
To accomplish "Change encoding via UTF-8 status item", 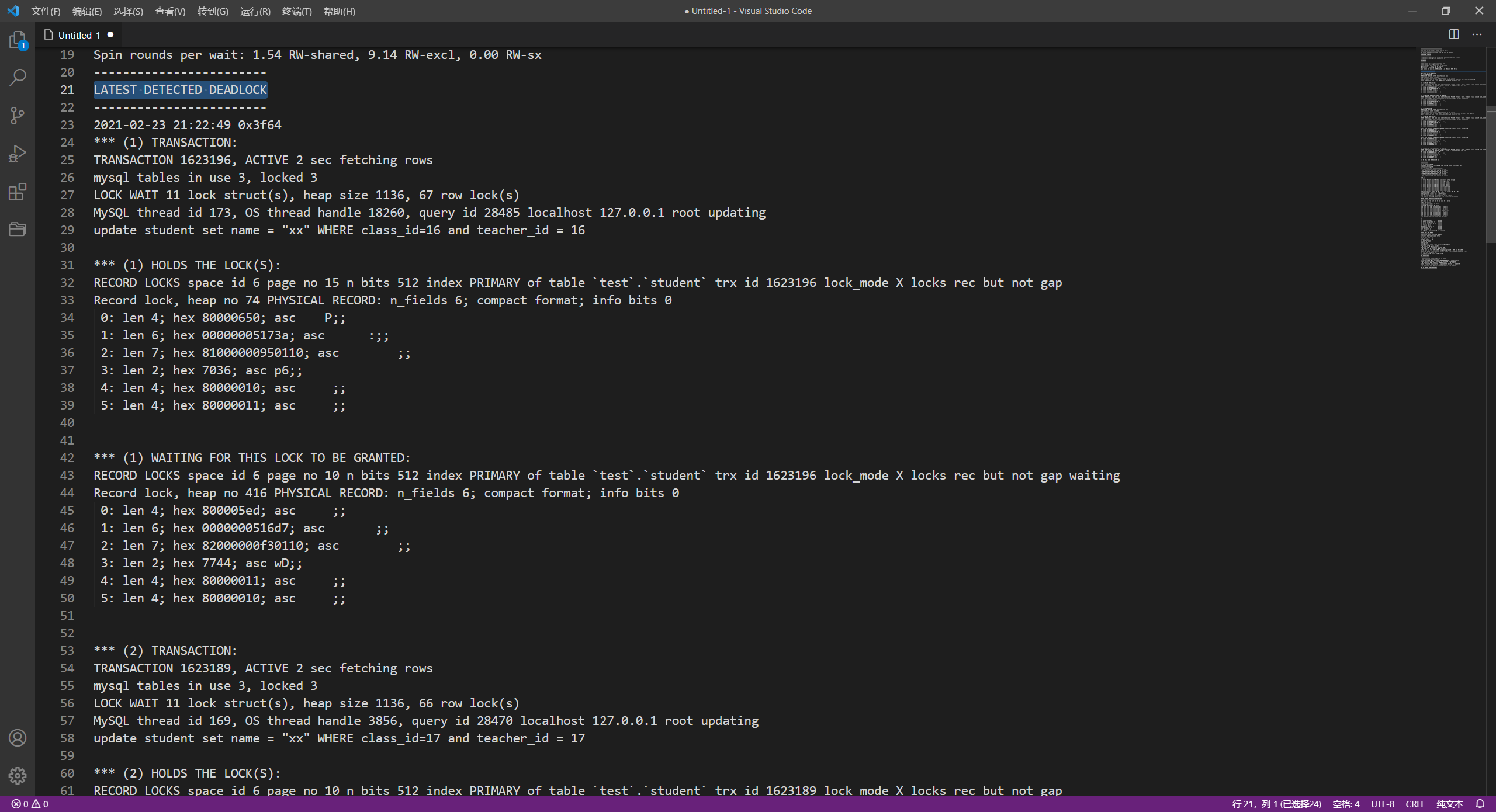I will [x=1382, y=804].
